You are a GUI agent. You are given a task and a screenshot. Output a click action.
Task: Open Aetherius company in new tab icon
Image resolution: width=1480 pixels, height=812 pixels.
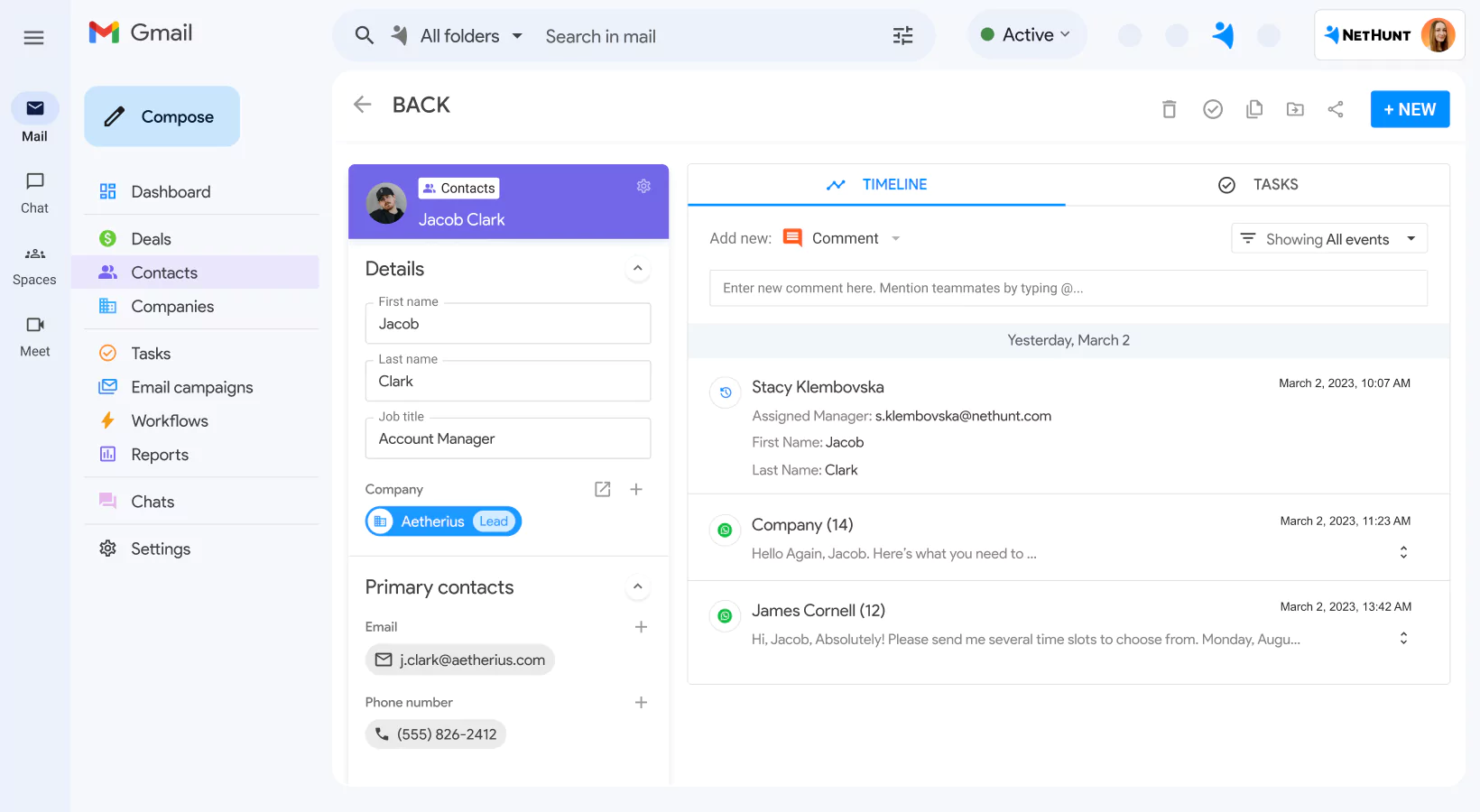click(x=602, y=488)
